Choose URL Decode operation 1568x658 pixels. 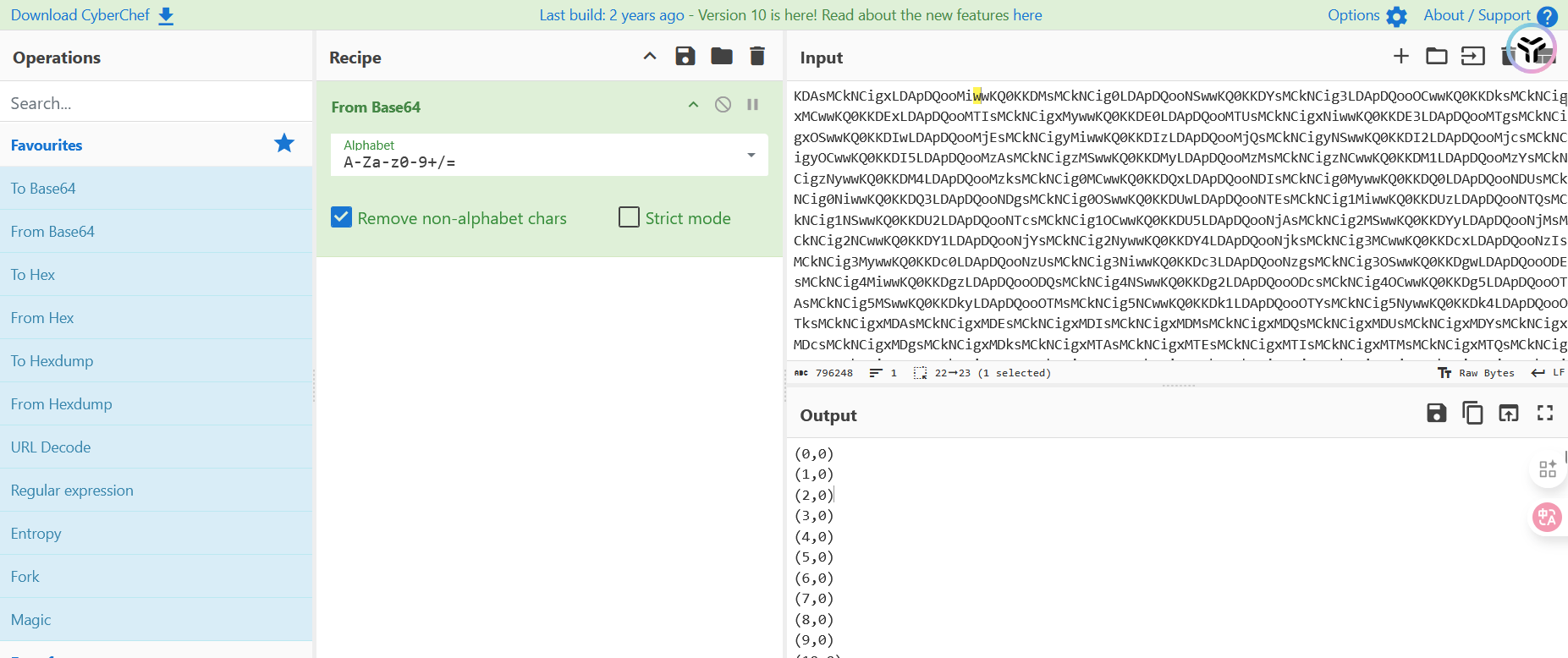point(51,447)
